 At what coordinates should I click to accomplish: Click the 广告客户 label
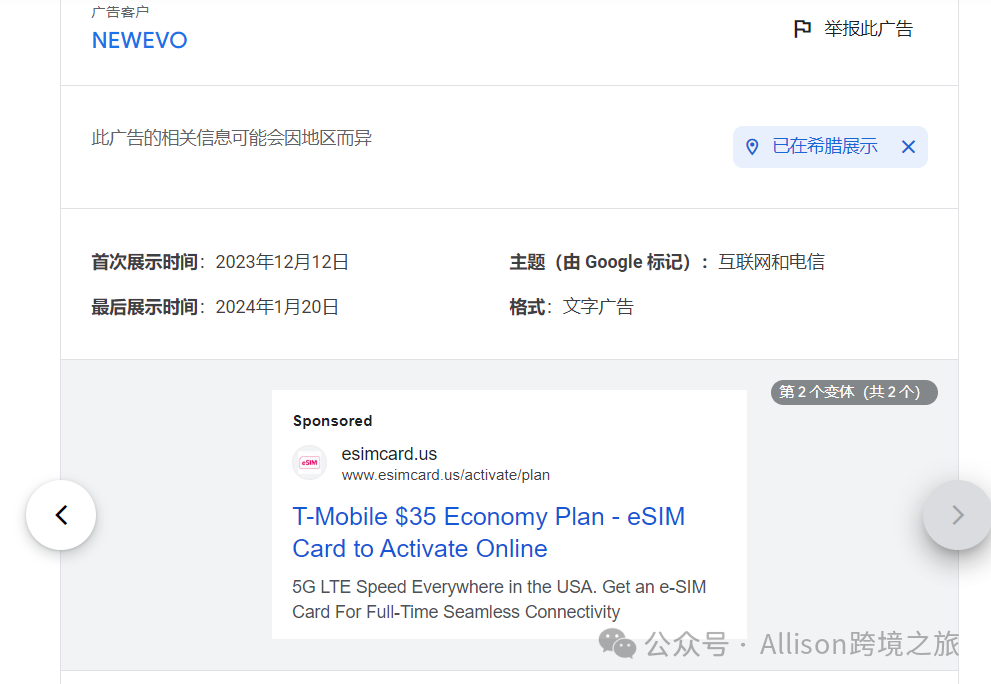tap(120, 11)
